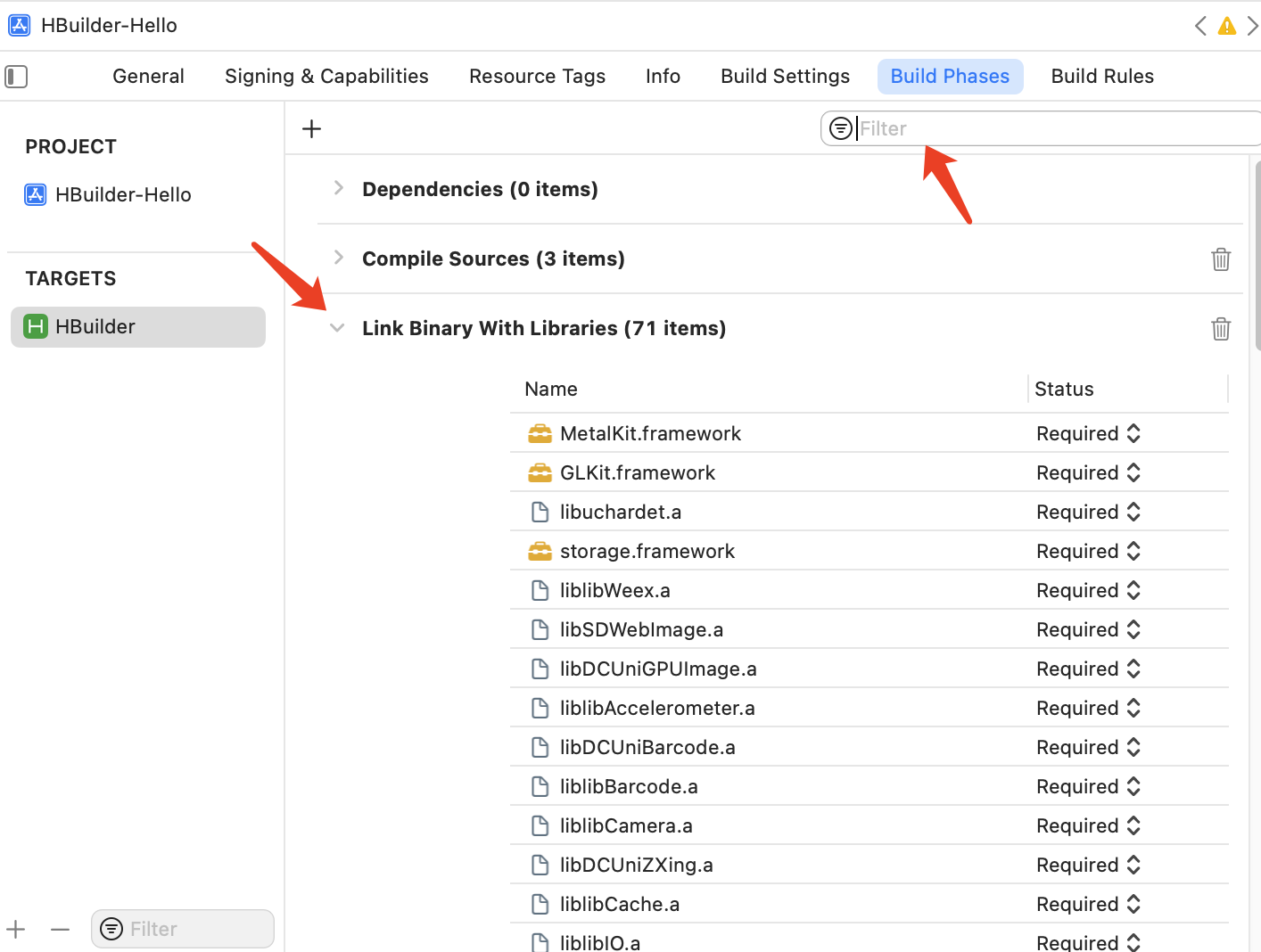Screen dimensions: 1261x952
Task: Go to next issue with right chevron
Action: [1252, 26]
